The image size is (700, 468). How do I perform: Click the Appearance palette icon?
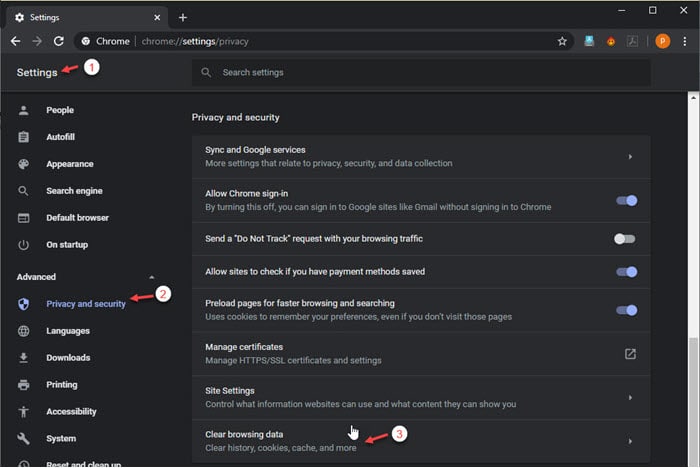point(24,164)
